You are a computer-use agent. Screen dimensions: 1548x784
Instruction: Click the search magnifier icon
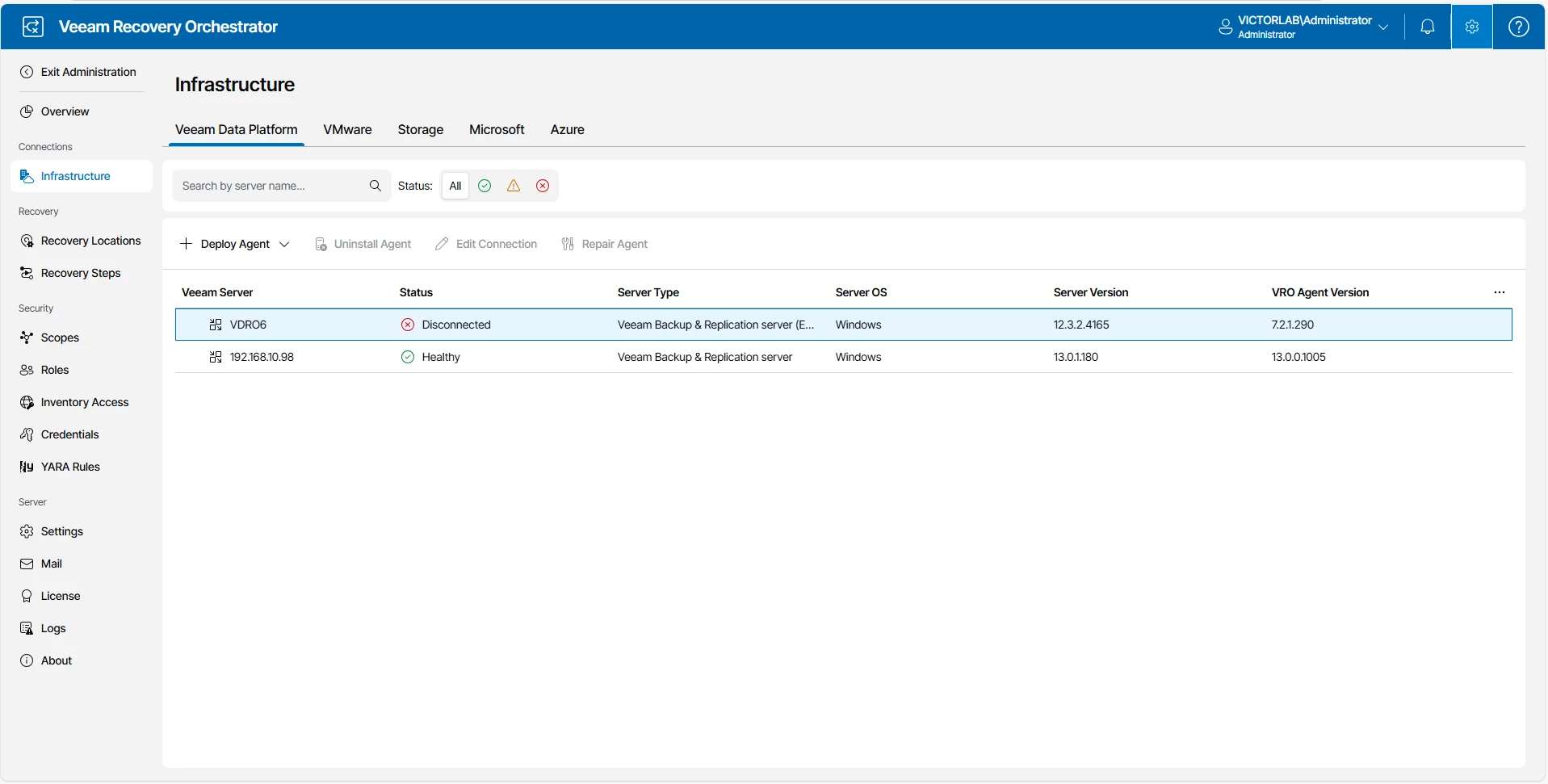375,186
